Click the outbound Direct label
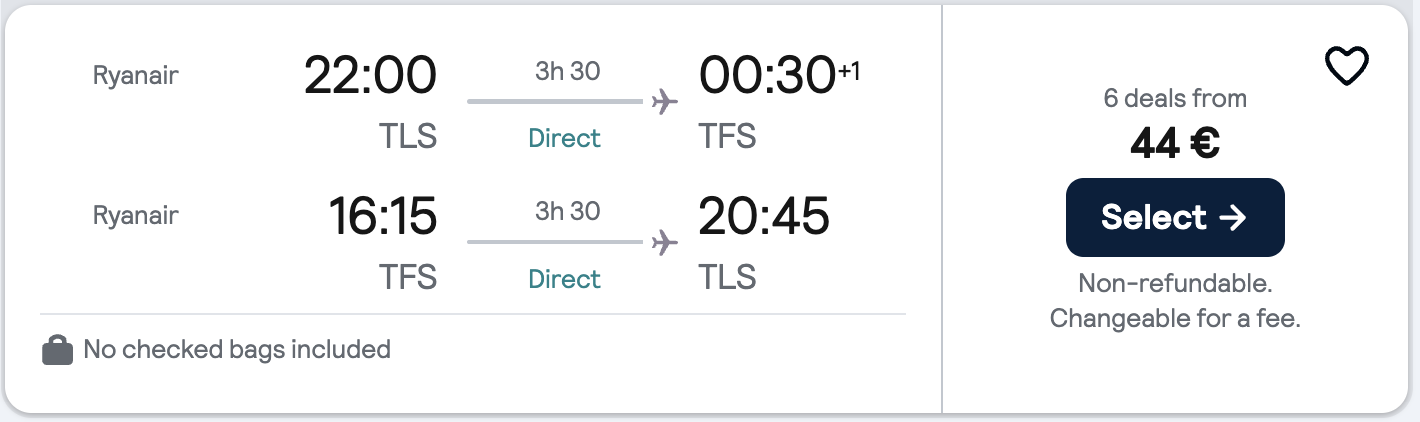Viewport: 1420px width, 422px height. [x=565, y=138]
